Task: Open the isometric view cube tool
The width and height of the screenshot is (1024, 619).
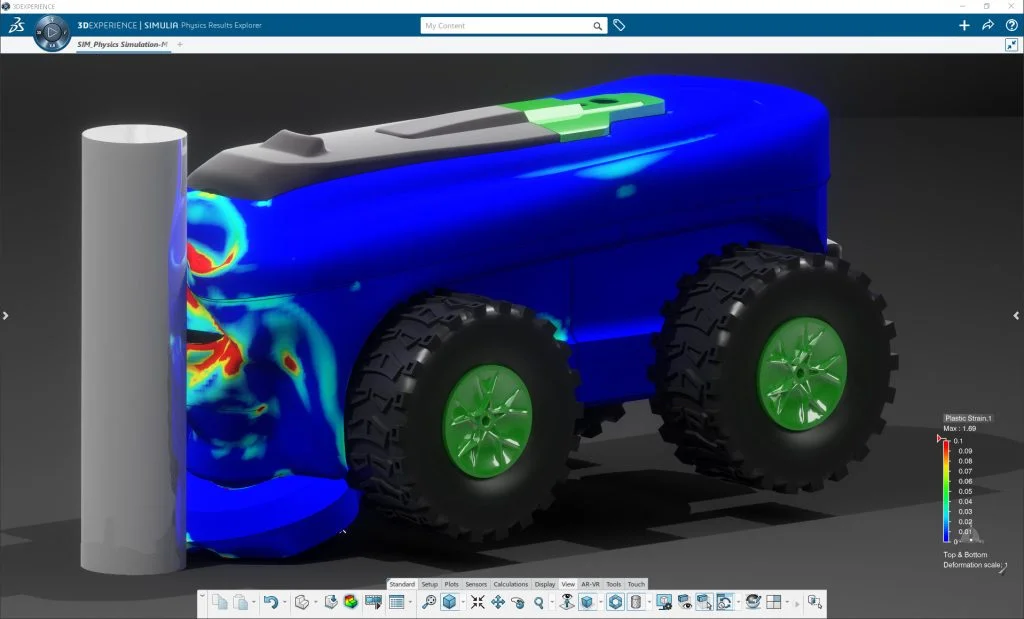Action: coord(450,602)
